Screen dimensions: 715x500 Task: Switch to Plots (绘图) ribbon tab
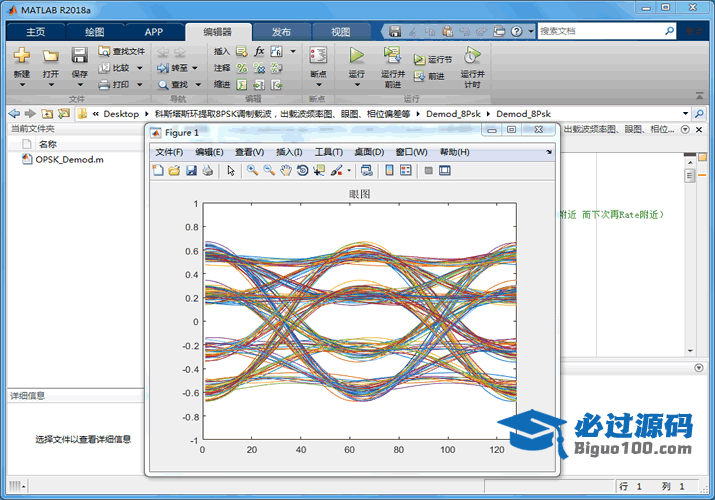(94, 32)
